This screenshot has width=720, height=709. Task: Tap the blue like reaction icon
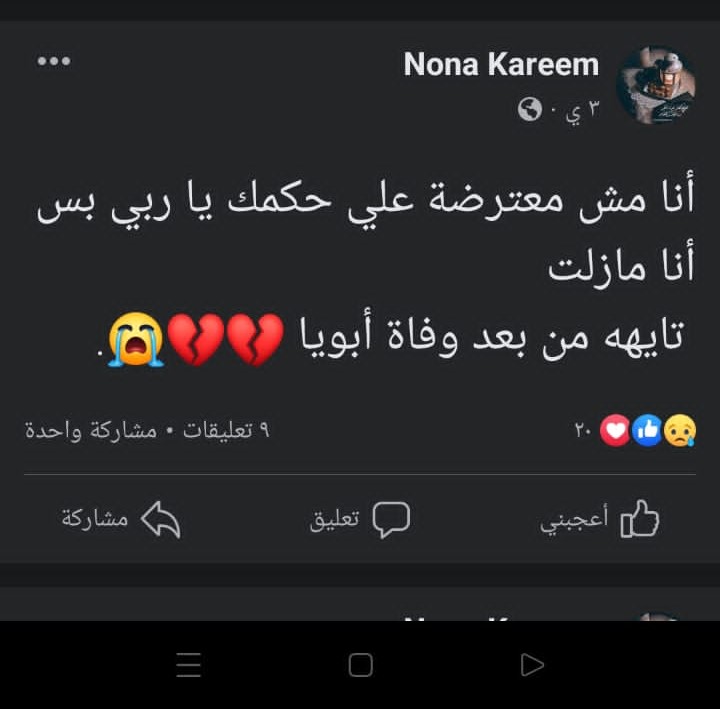click(647, 430)
